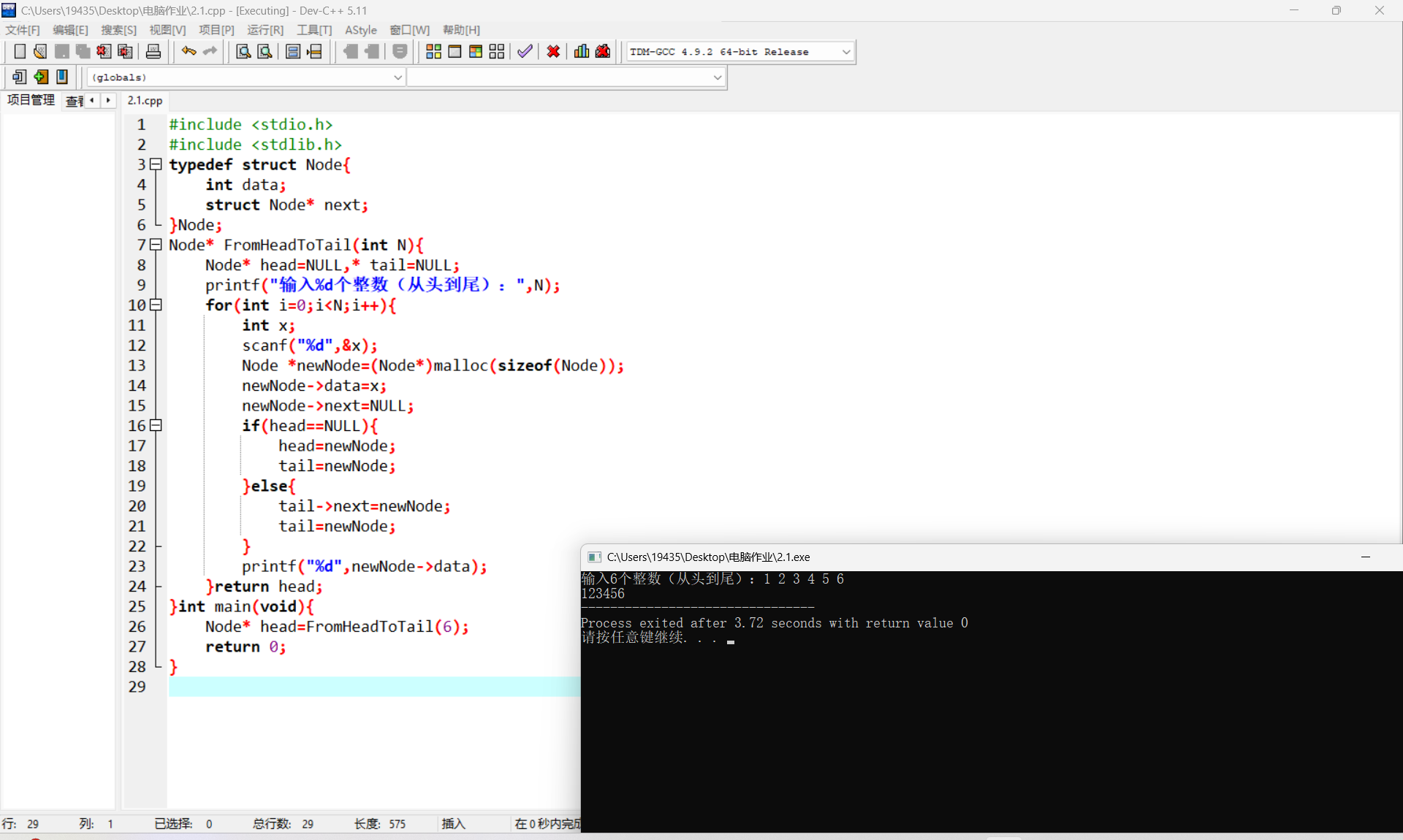Click the Compile four-squares icon
This screenshot has width=1403, height=840.
point(433,52)
